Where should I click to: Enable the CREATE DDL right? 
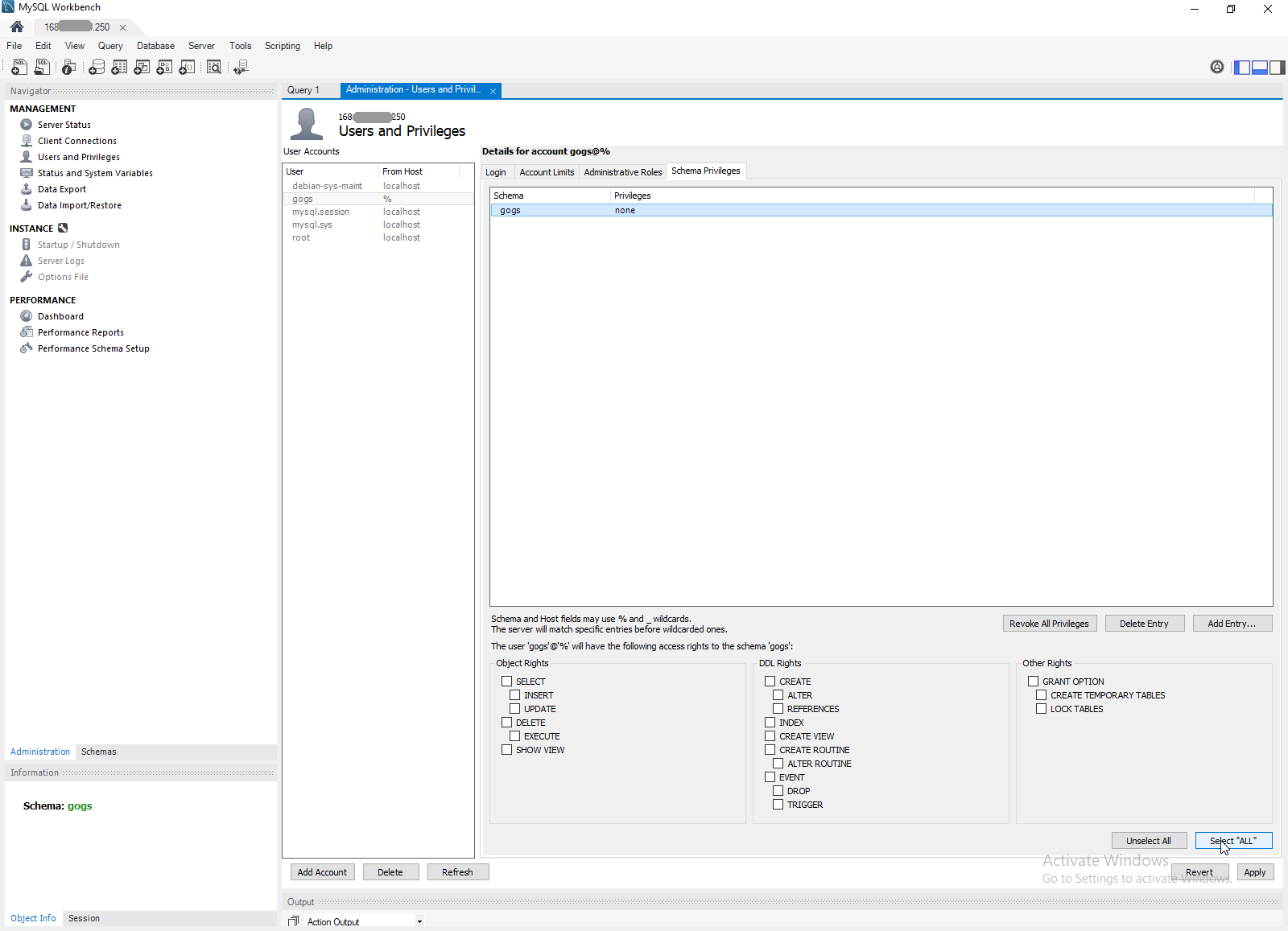click(x=770, y=682)
